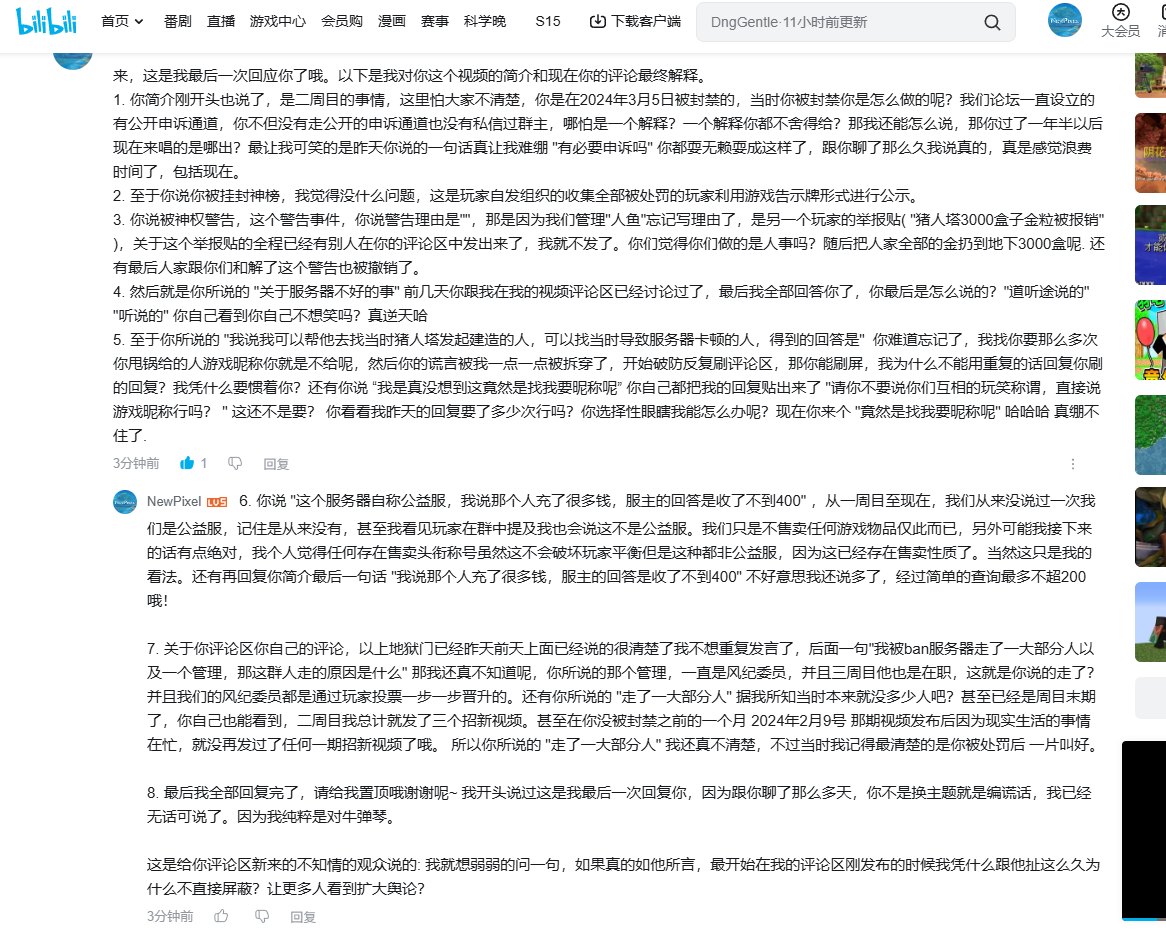The image size is (1166, 940).
Task: Open the S15 navigation tab
Action: pyautogui.click(x=547, y=21)
